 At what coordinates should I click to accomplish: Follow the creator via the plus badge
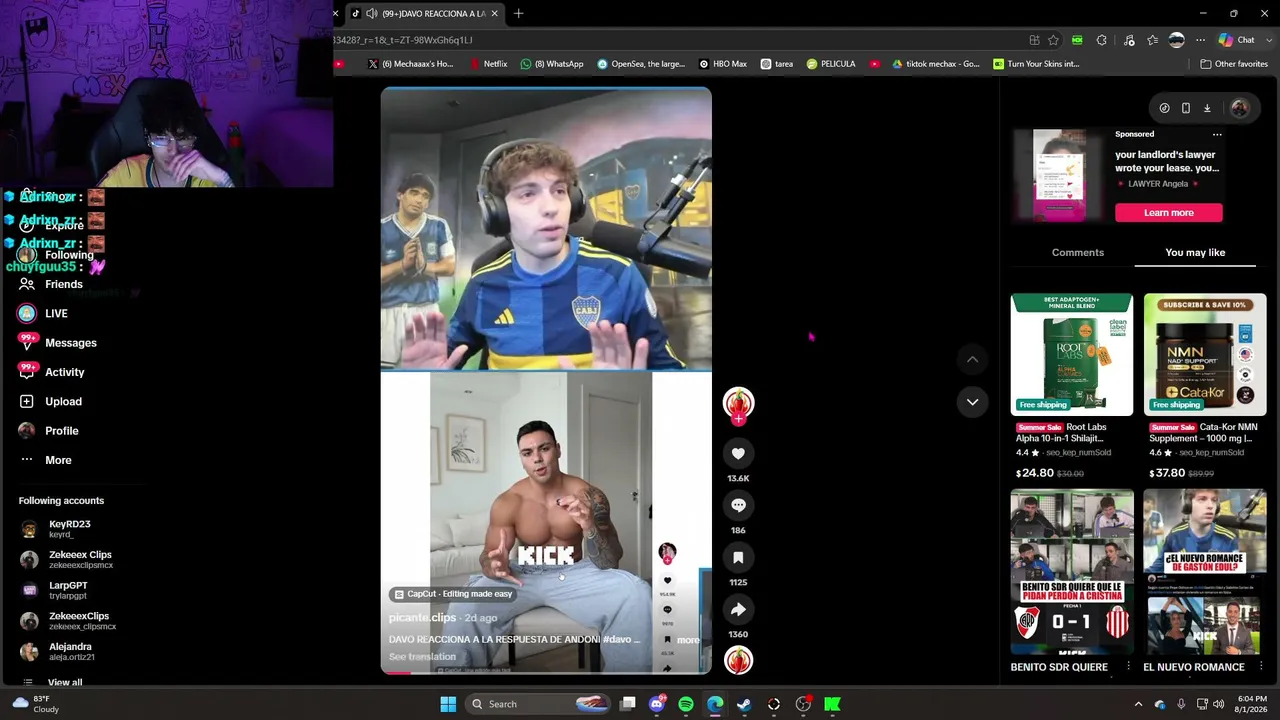(738, 420)
